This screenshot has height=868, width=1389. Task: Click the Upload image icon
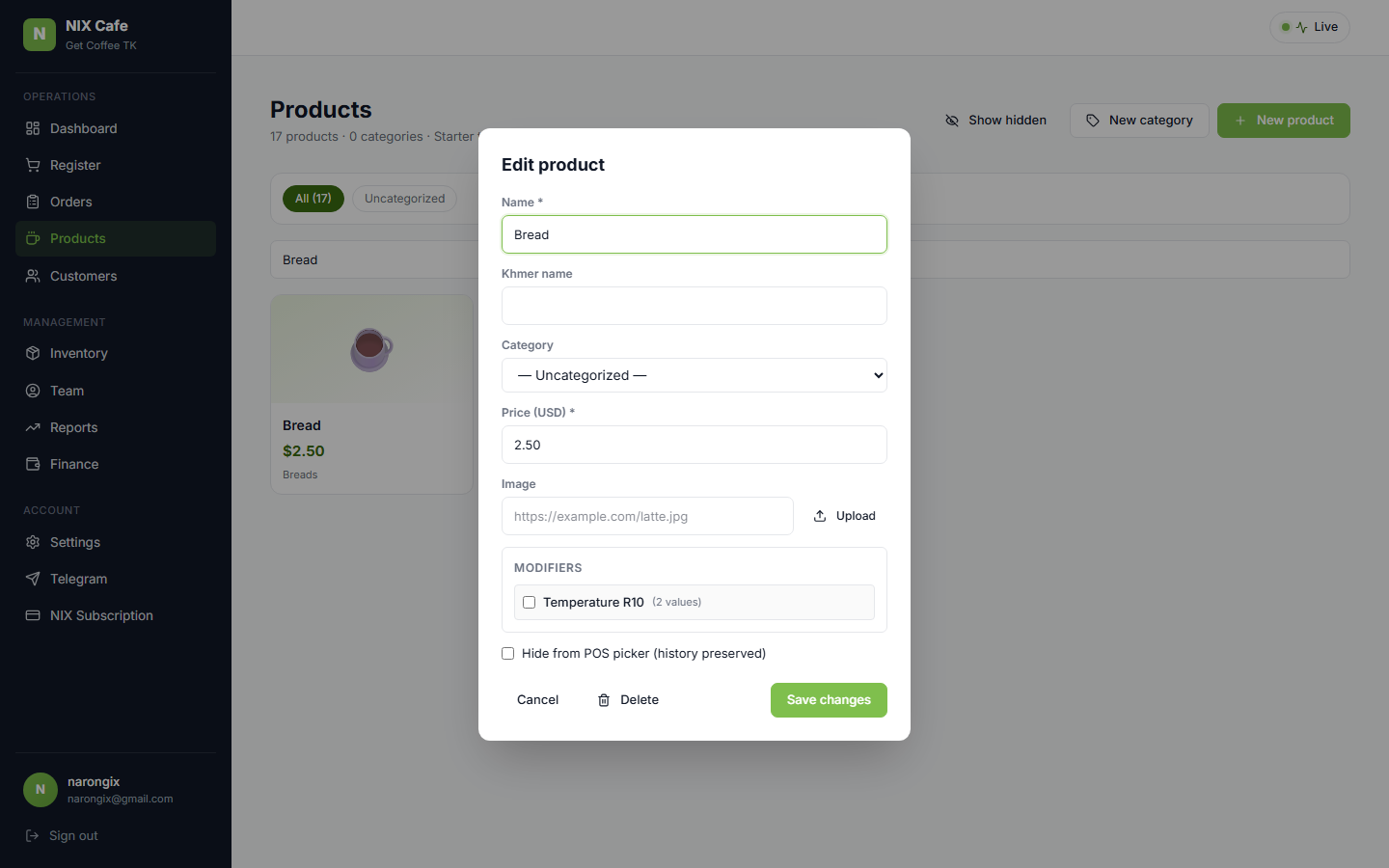point(820,516)
